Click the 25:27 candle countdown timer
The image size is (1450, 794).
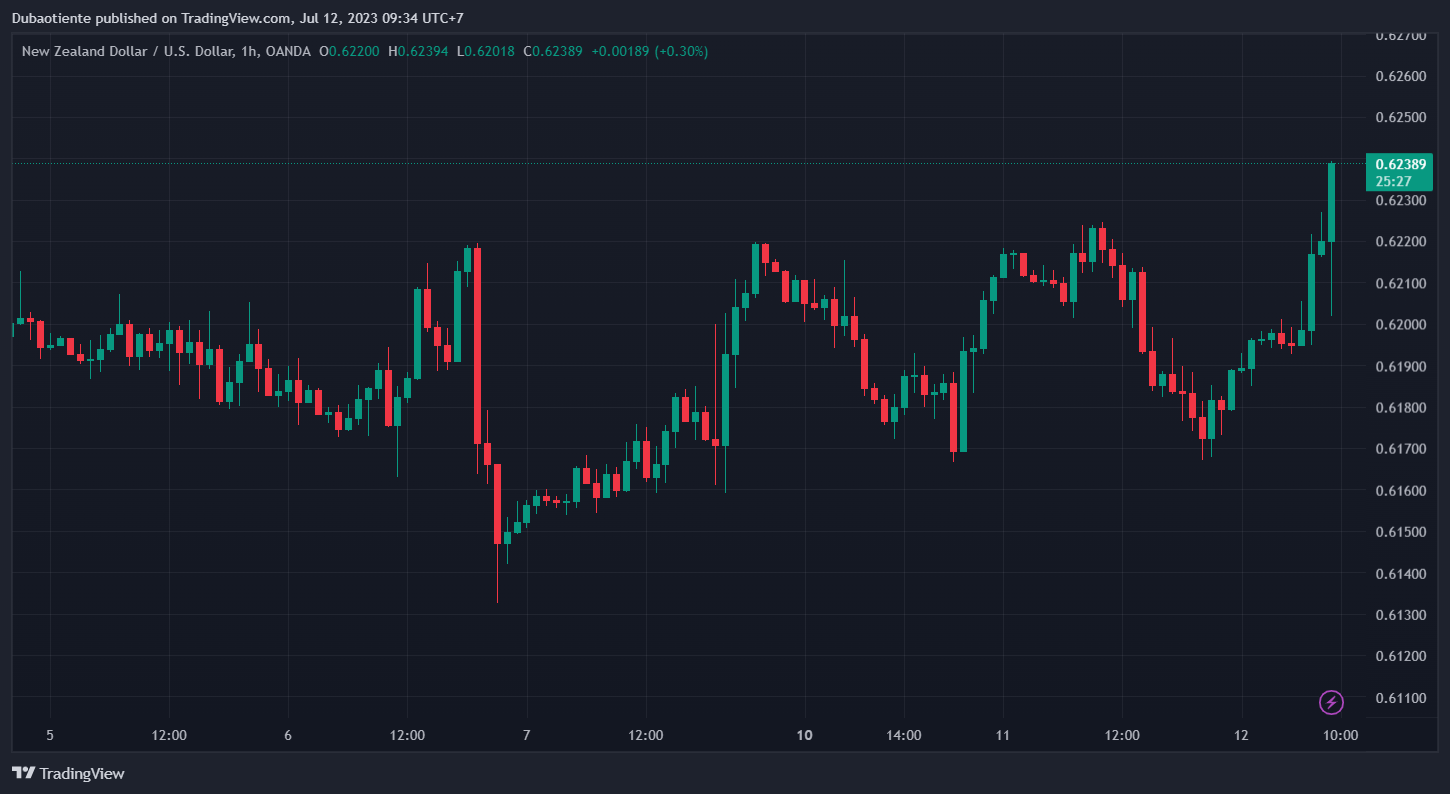[1394, 181]
